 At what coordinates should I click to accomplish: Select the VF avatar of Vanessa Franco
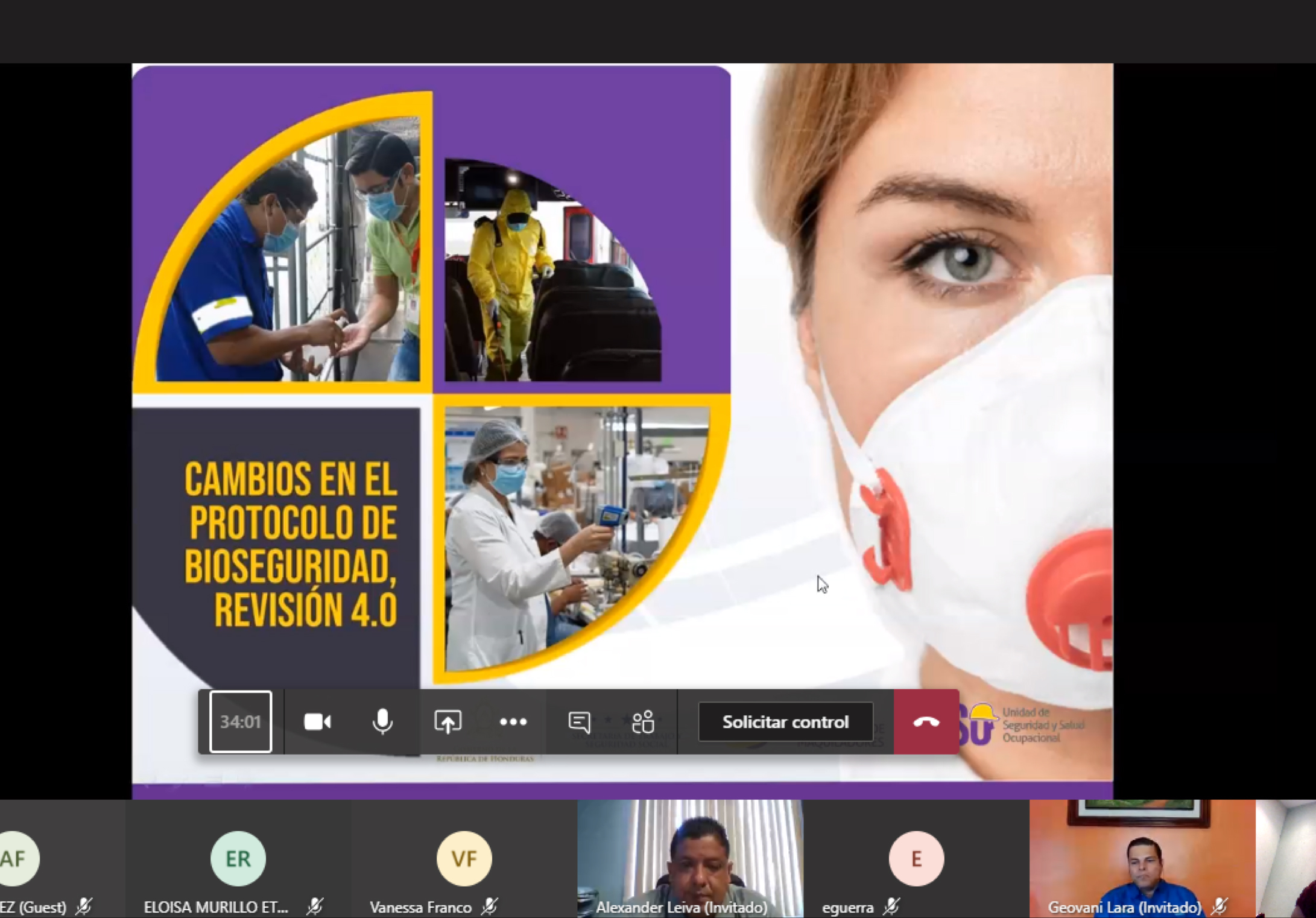tap(464, 858)
